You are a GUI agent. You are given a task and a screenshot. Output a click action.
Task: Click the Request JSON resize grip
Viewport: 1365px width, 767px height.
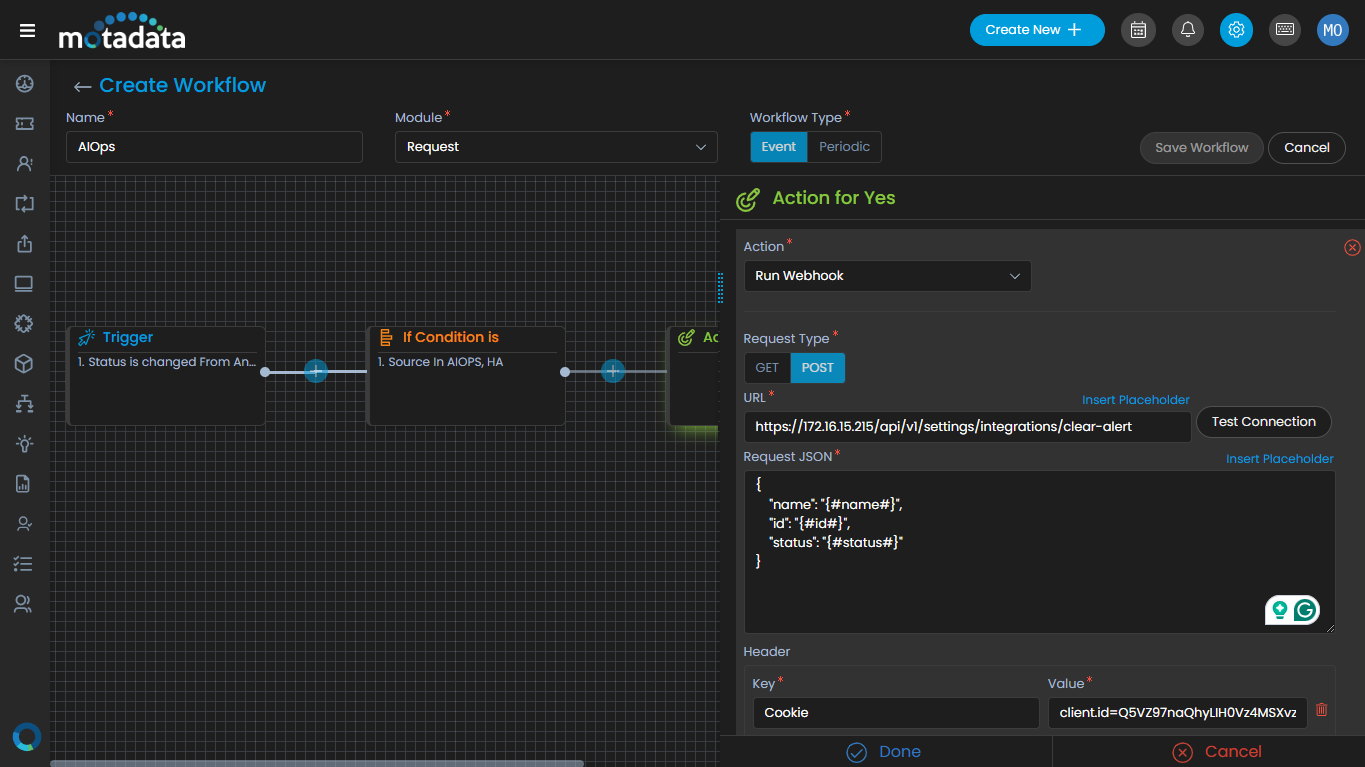[1330, 627]
